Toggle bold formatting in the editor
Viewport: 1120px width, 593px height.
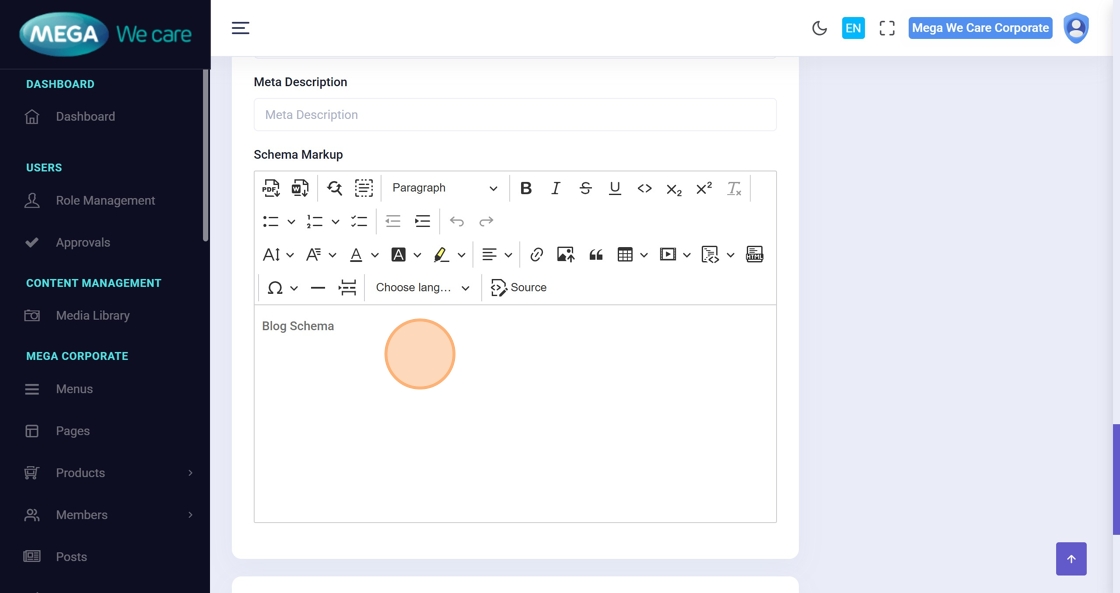point(526,188)
